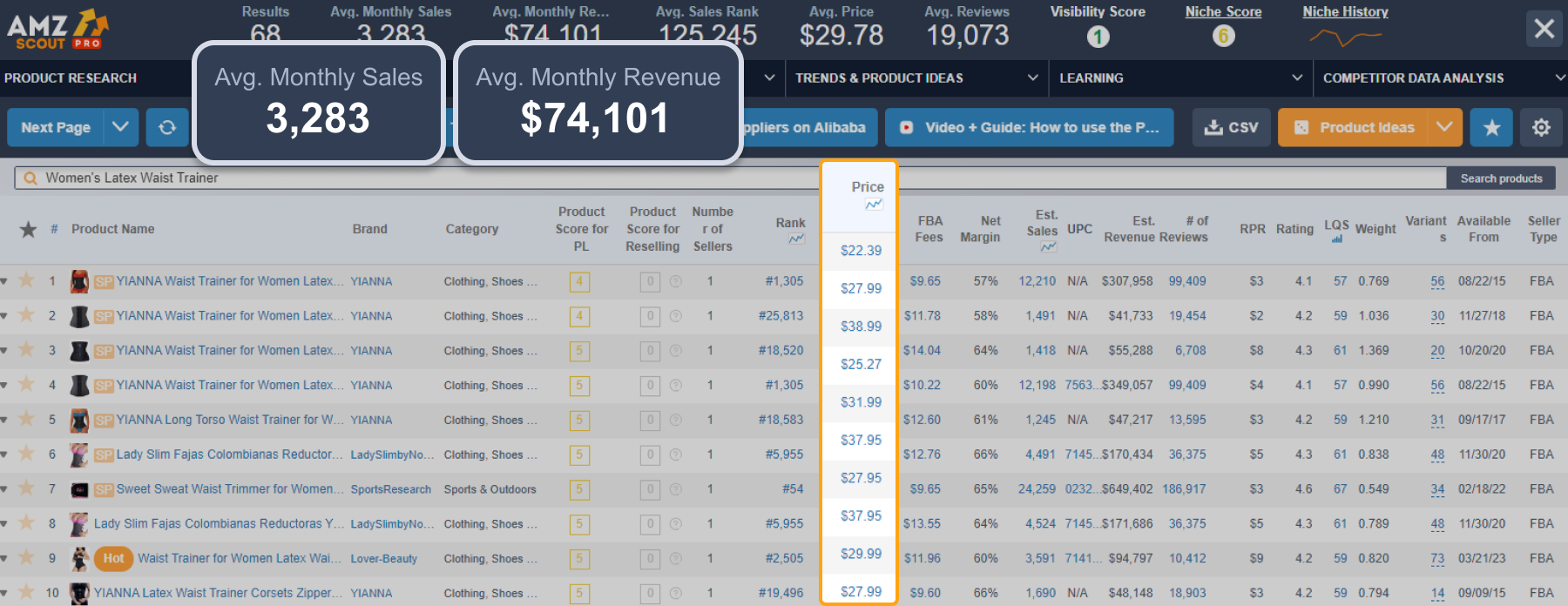Click the PL score badge 5 in row 6

[x=579, y=454]
